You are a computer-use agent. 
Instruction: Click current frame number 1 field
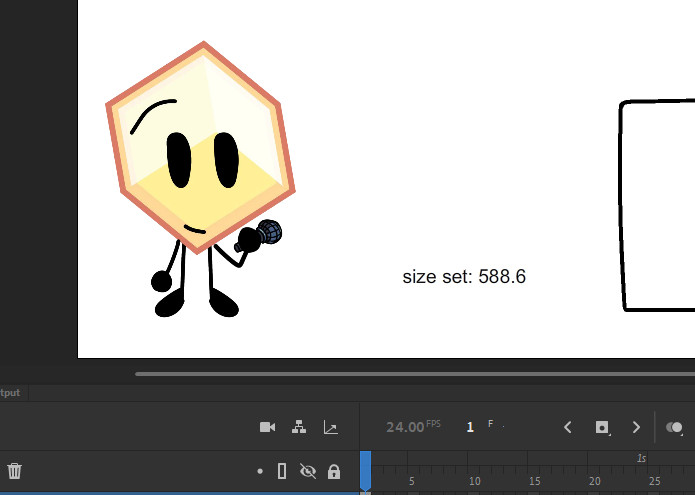click(x=470, y=427)
